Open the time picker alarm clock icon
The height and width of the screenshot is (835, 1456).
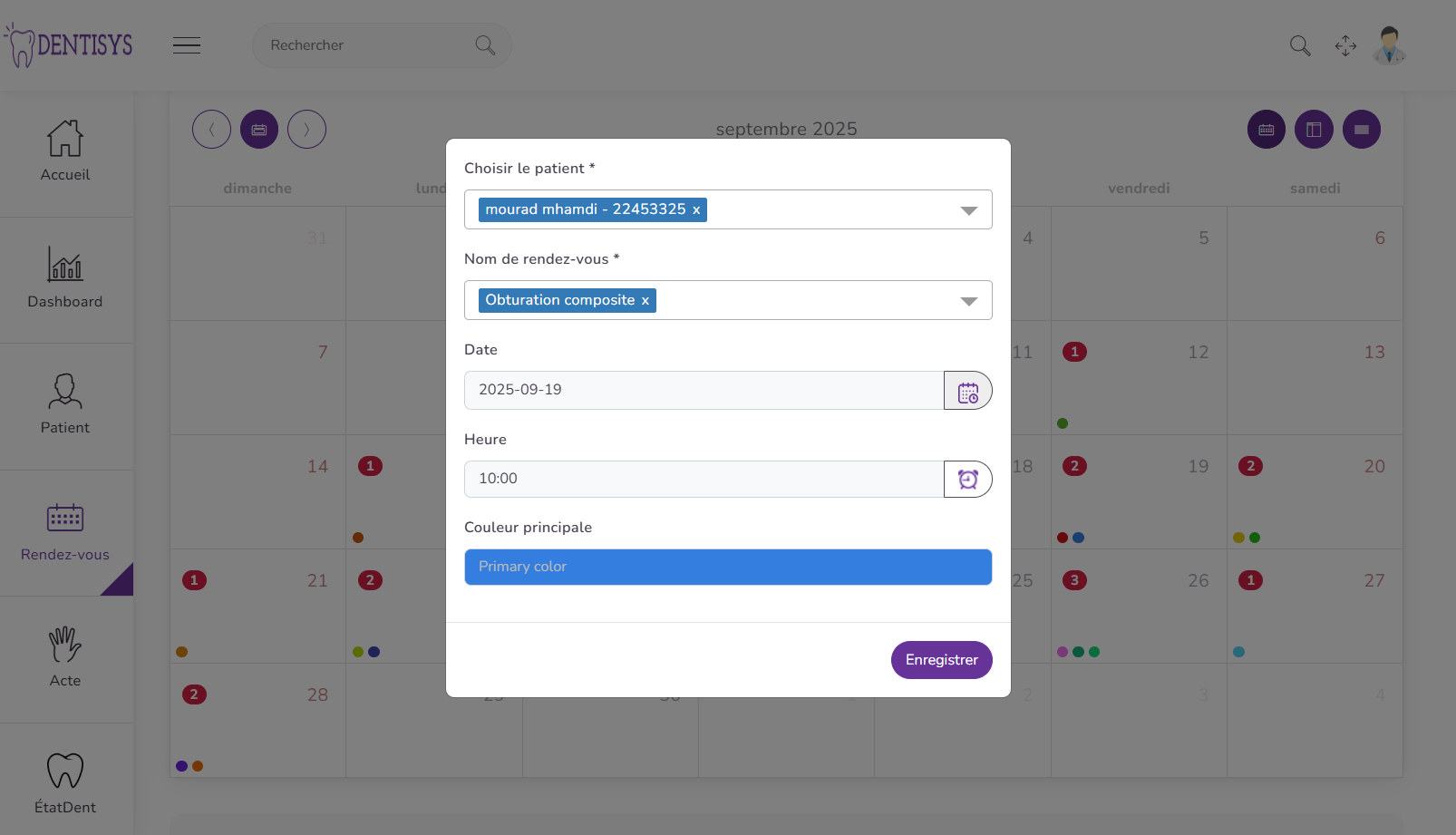[967, 480]
